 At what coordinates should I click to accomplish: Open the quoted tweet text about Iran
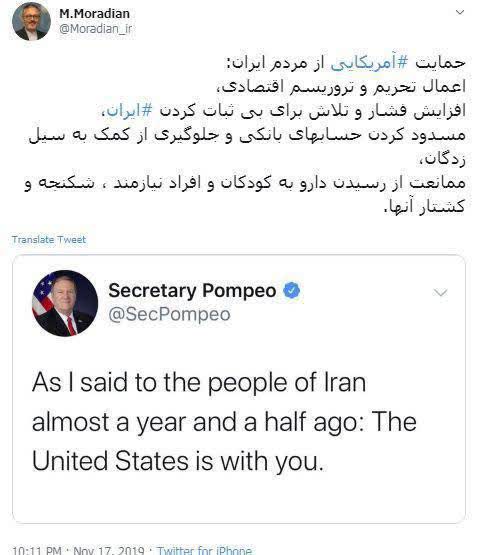point(224,422)
